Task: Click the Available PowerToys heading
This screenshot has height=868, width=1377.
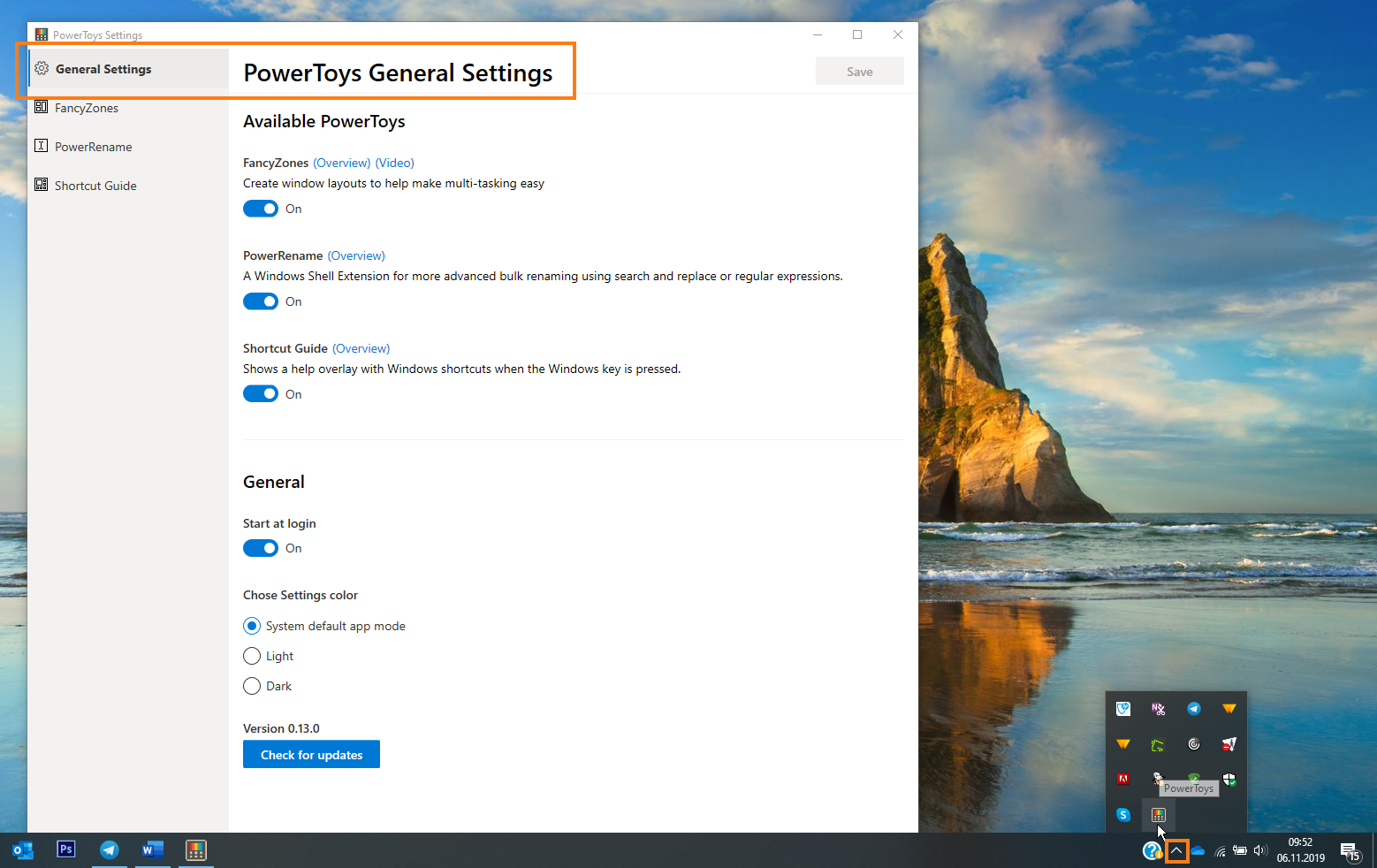Action: click(x=324, y=121)
